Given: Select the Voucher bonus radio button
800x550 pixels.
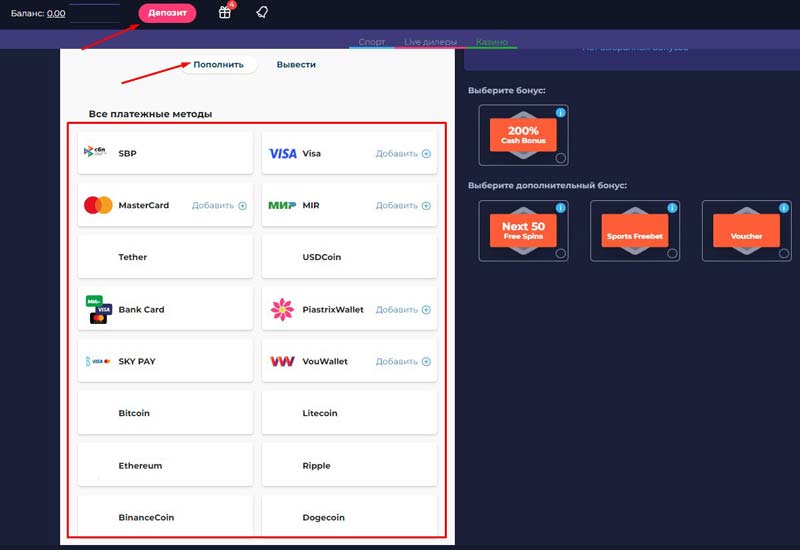Looking at the screenshot, I should 783,253.
